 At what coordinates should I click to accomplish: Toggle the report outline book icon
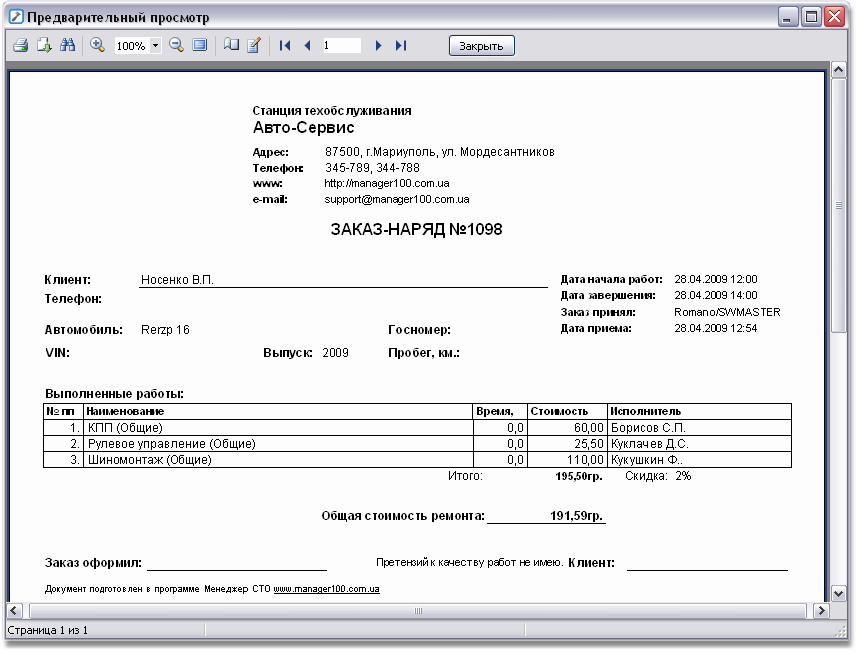tap(231, 46)
